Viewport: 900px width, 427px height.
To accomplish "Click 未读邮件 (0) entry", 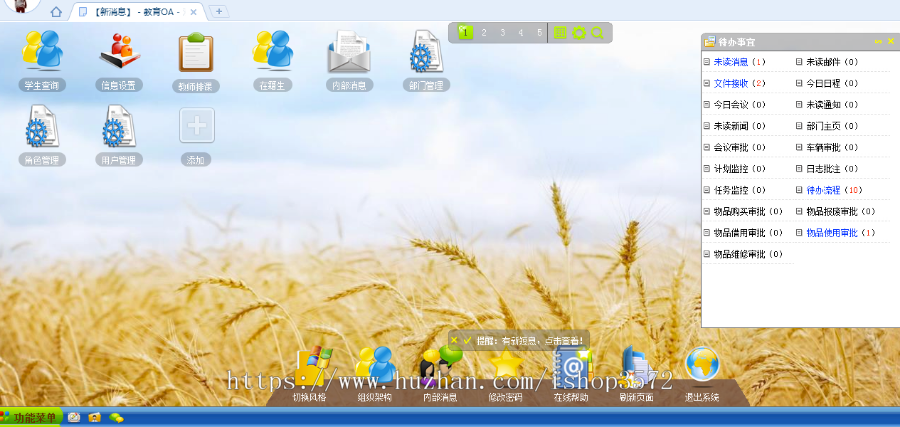I will pyautogui.click(x=832, y=62).
